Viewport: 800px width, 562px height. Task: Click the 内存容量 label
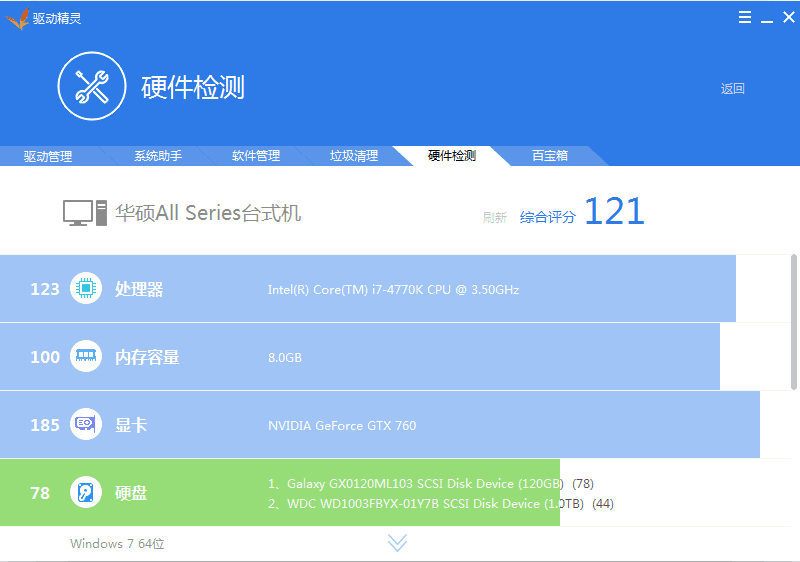147,357
